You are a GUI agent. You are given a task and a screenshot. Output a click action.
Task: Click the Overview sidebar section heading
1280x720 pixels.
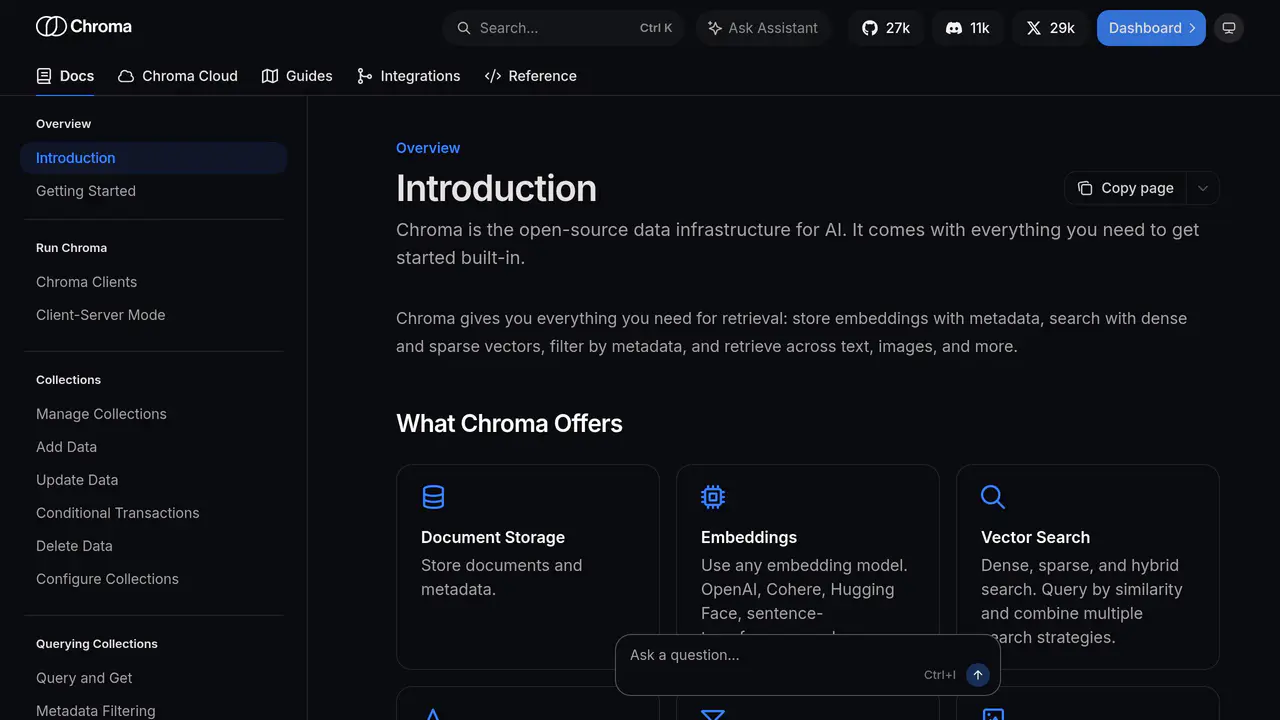point(64,124)
